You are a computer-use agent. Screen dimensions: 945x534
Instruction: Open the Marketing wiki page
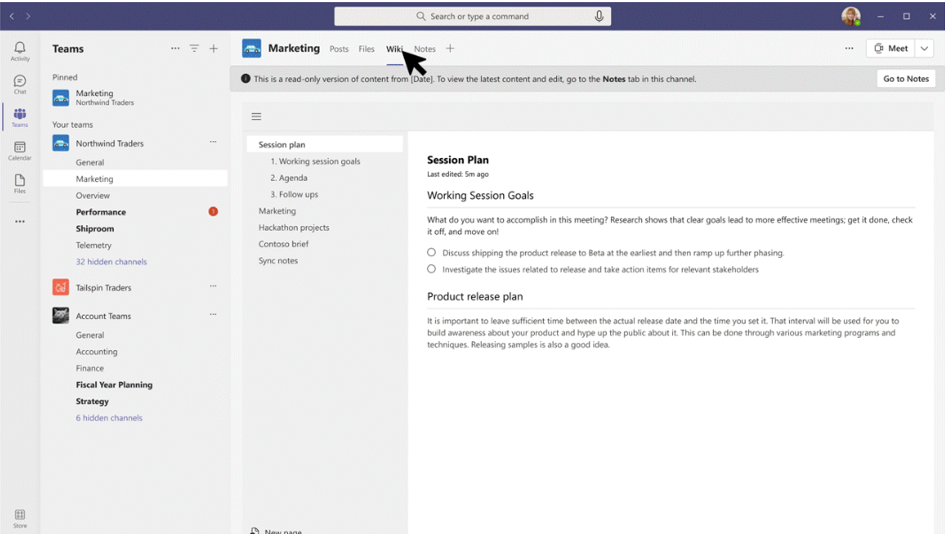277,211
